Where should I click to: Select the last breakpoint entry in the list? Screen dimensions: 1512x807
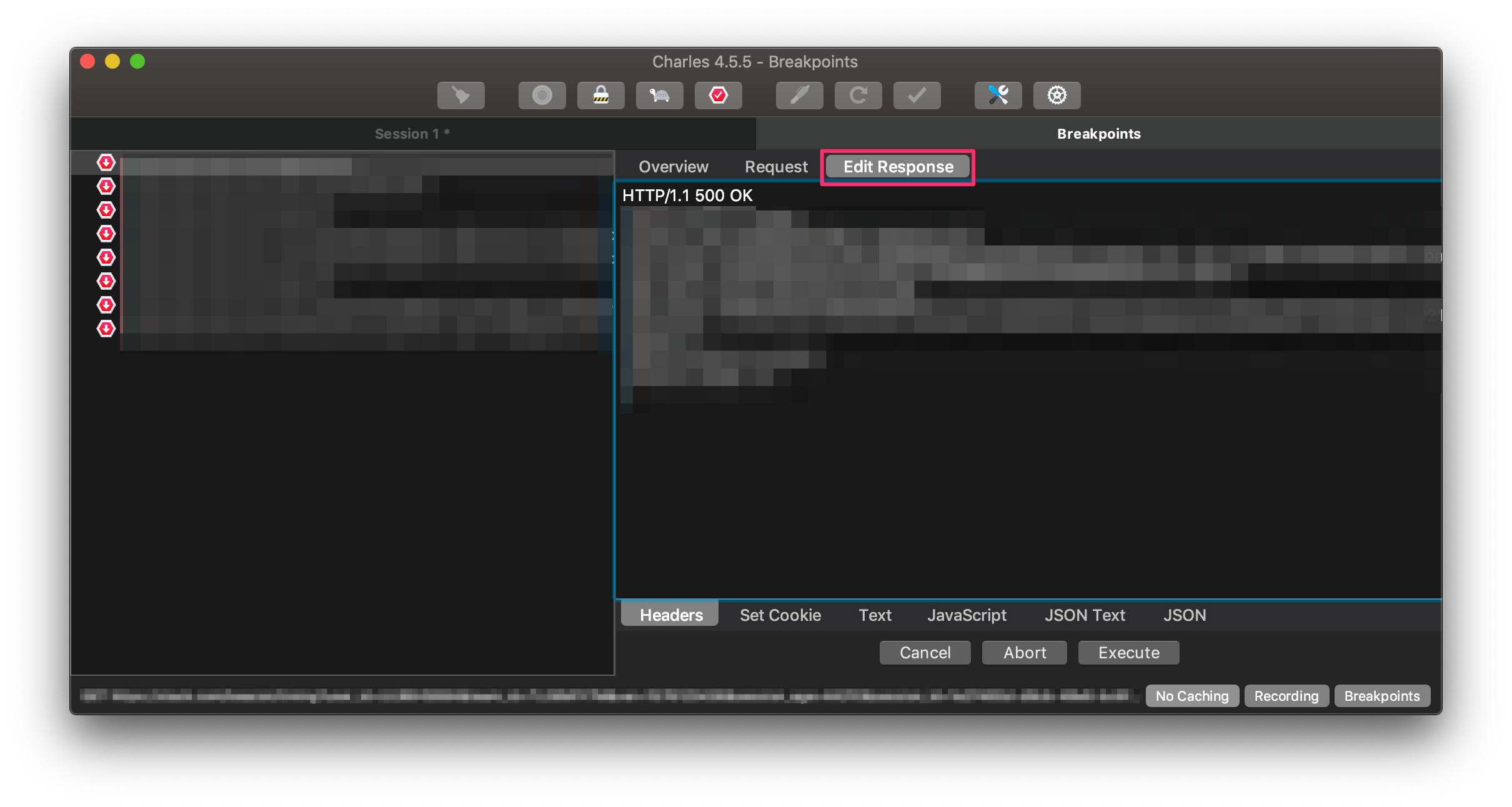coord(343,329)
